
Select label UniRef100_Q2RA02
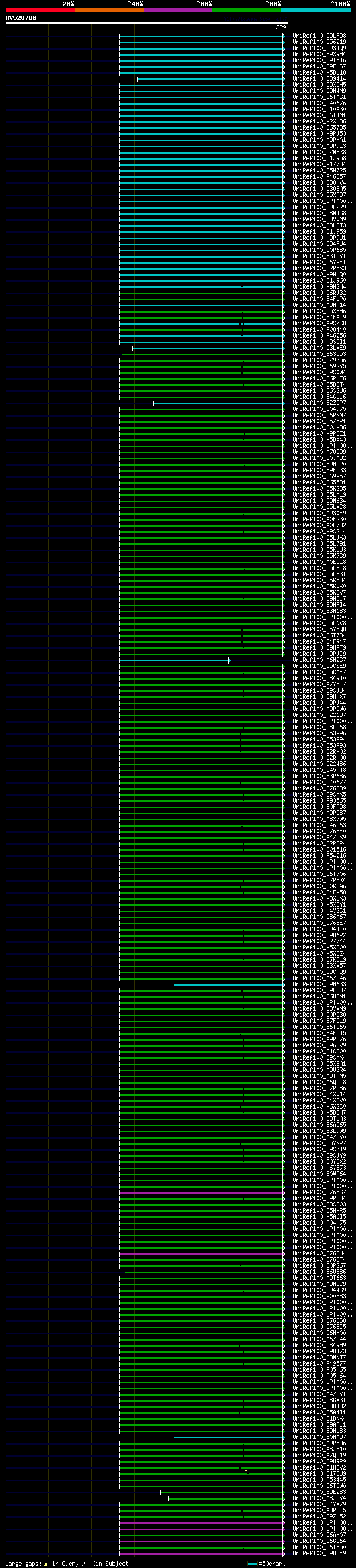319,753
